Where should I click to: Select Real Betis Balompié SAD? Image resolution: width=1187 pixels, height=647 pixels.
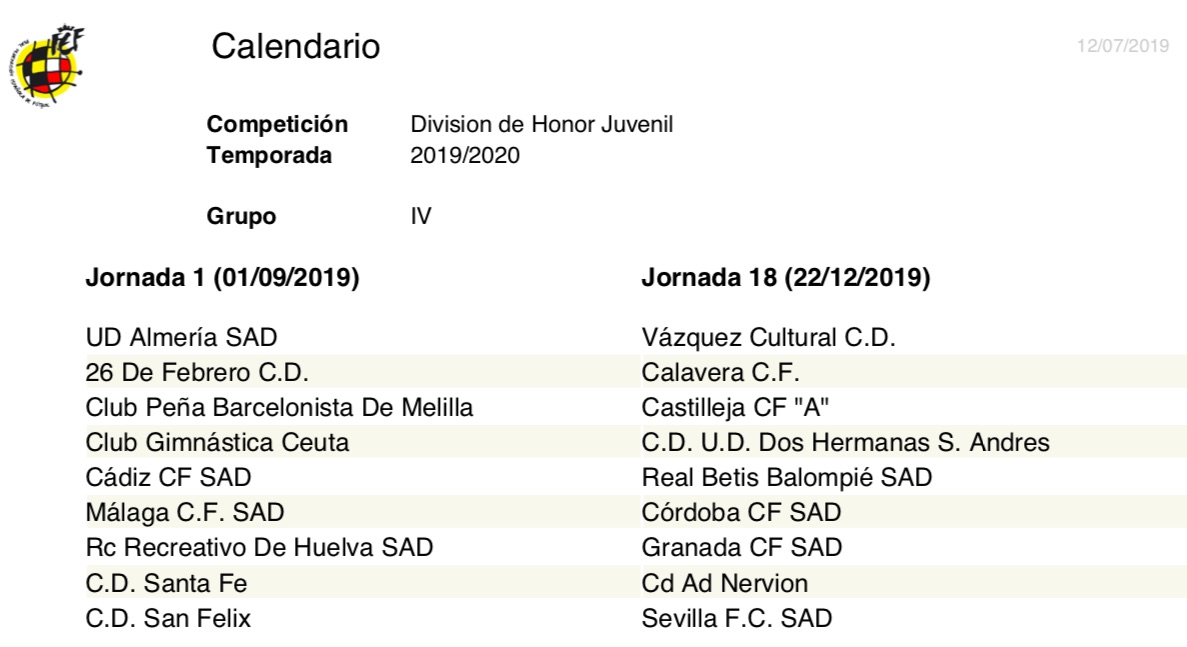pyautogui.click(x=787, y=477)
